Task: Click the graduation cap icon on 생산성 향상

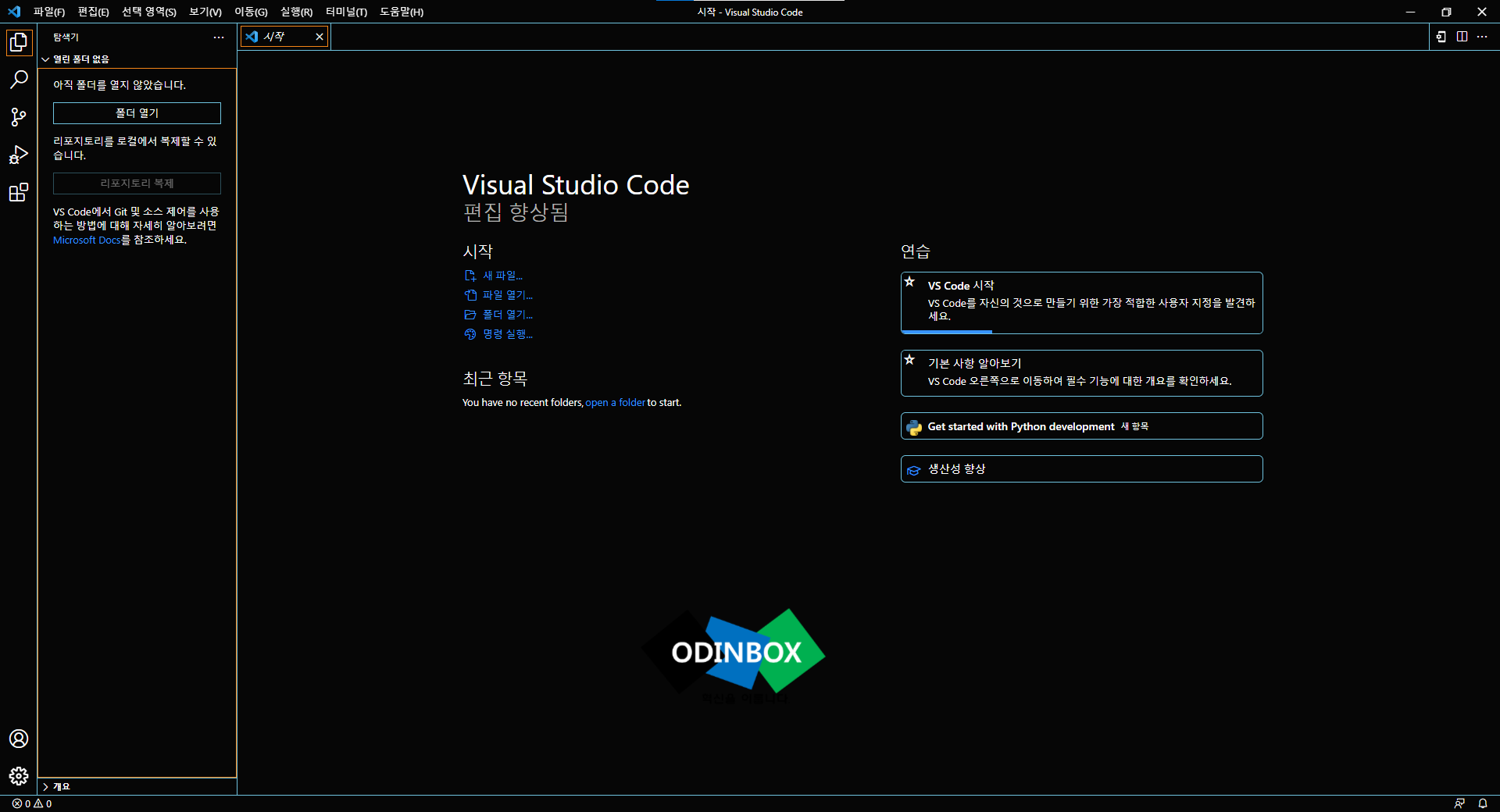Action: [914, 470]
